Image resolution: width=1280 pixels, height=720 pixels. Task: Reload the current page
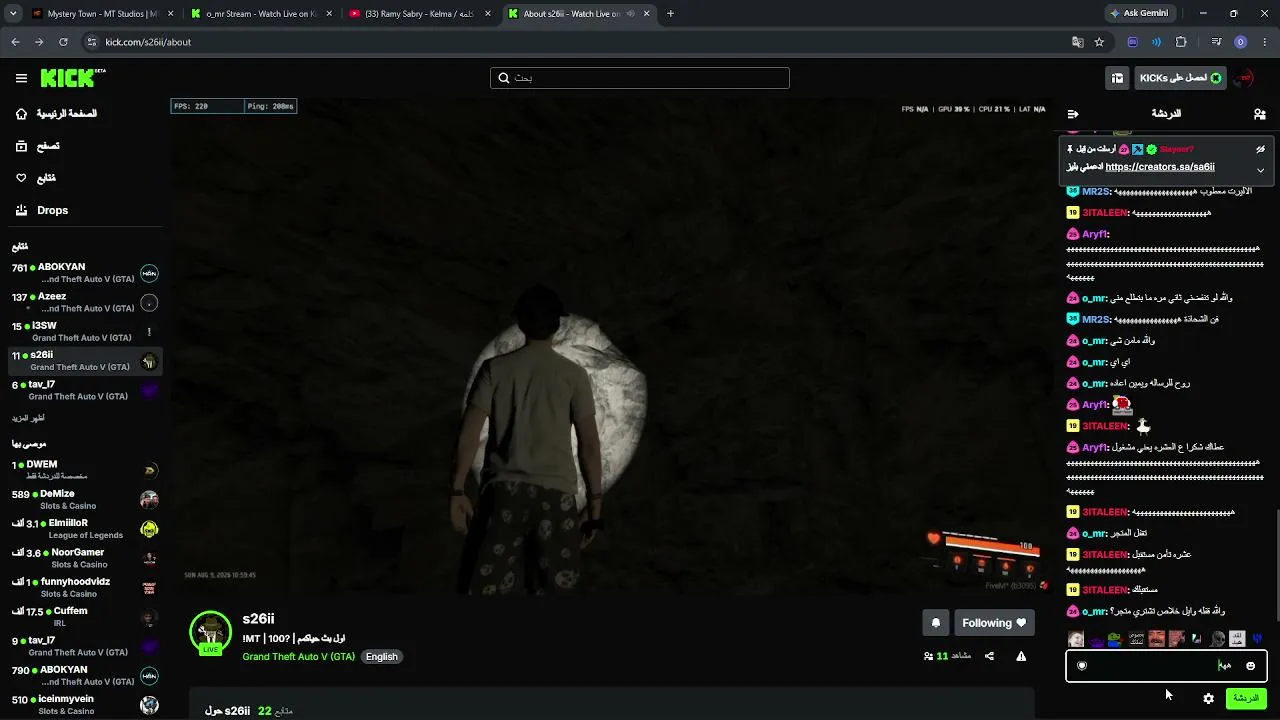[x=63, y=42]
